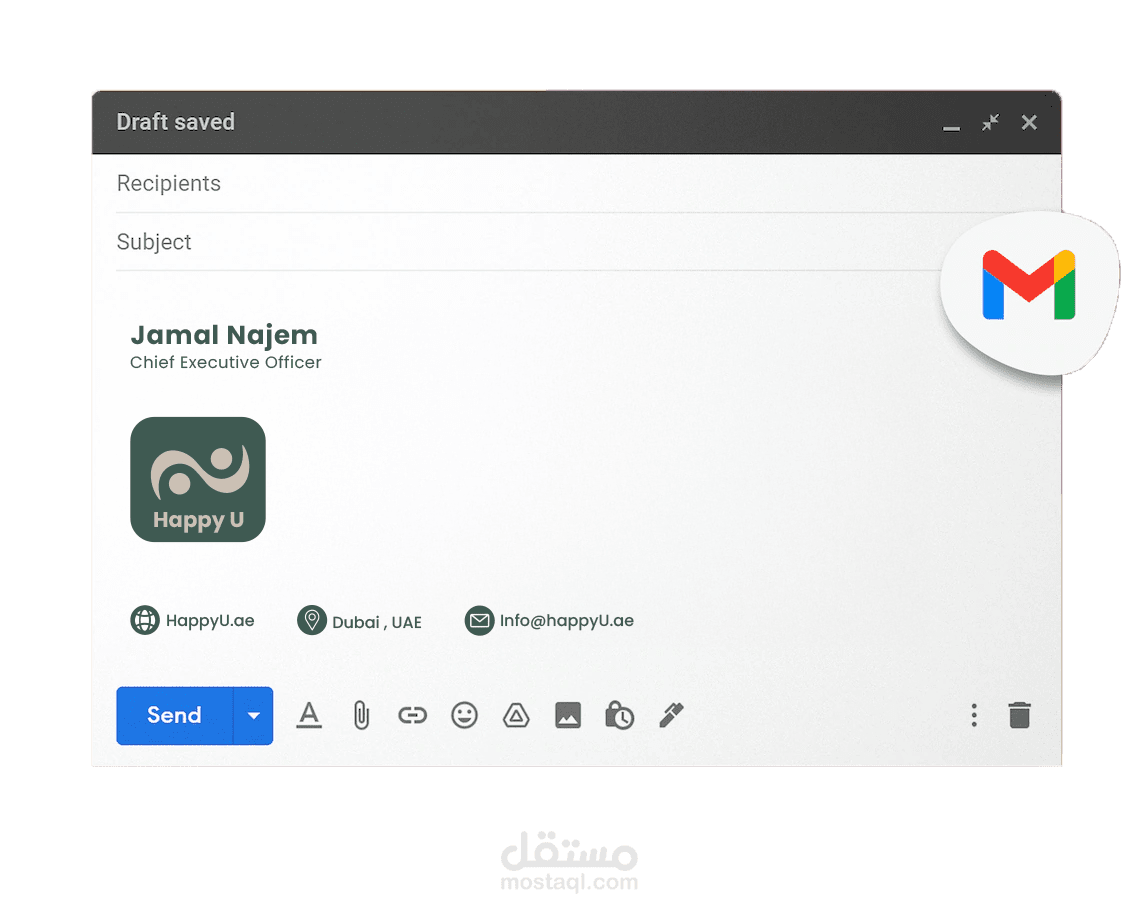Open the emoji picker icon

coord(465,716)
